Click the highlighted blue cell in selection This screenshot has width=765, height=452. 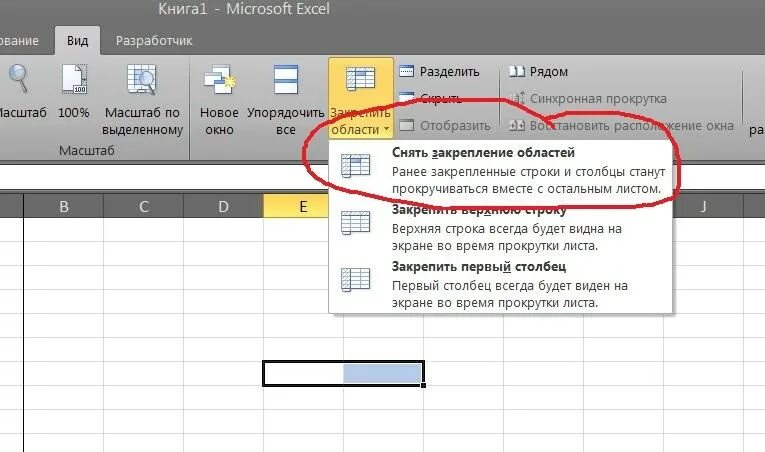(x=382, y=373)
